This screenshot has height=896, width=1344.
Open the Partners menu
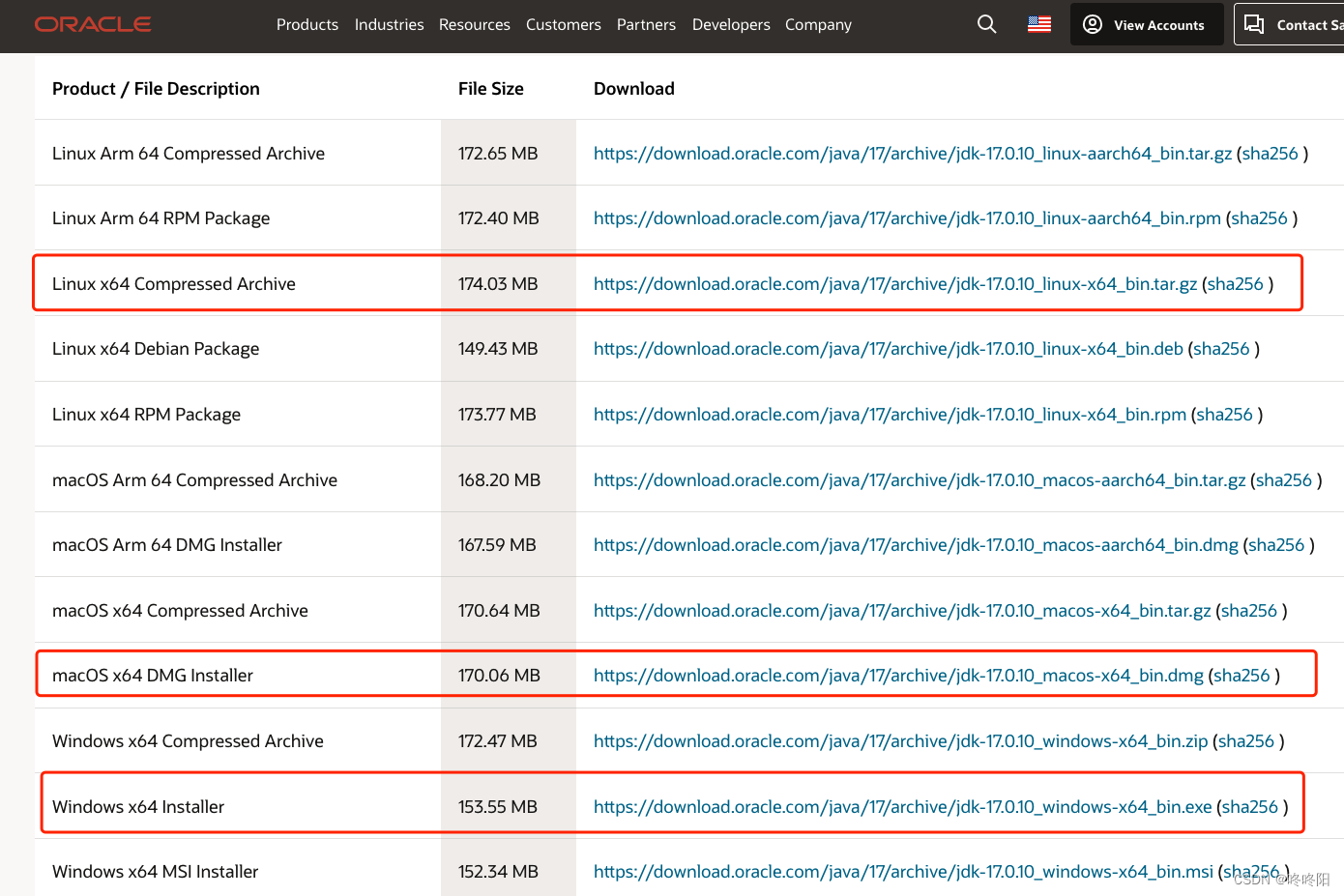[646, 24]
